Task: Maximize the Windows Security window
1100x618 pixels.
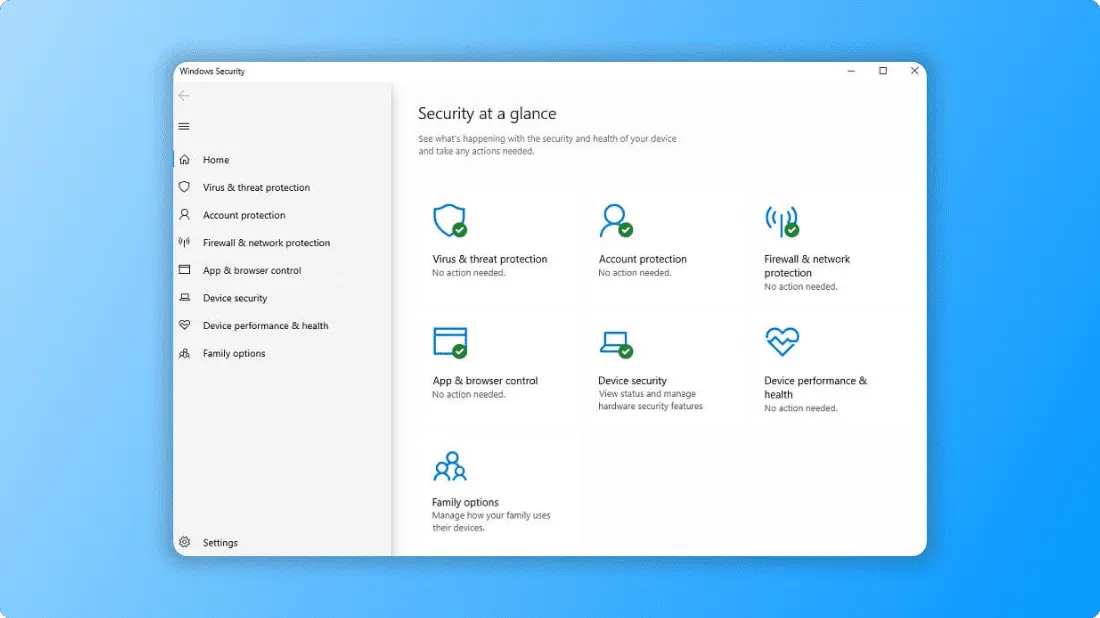Action: 883,71
